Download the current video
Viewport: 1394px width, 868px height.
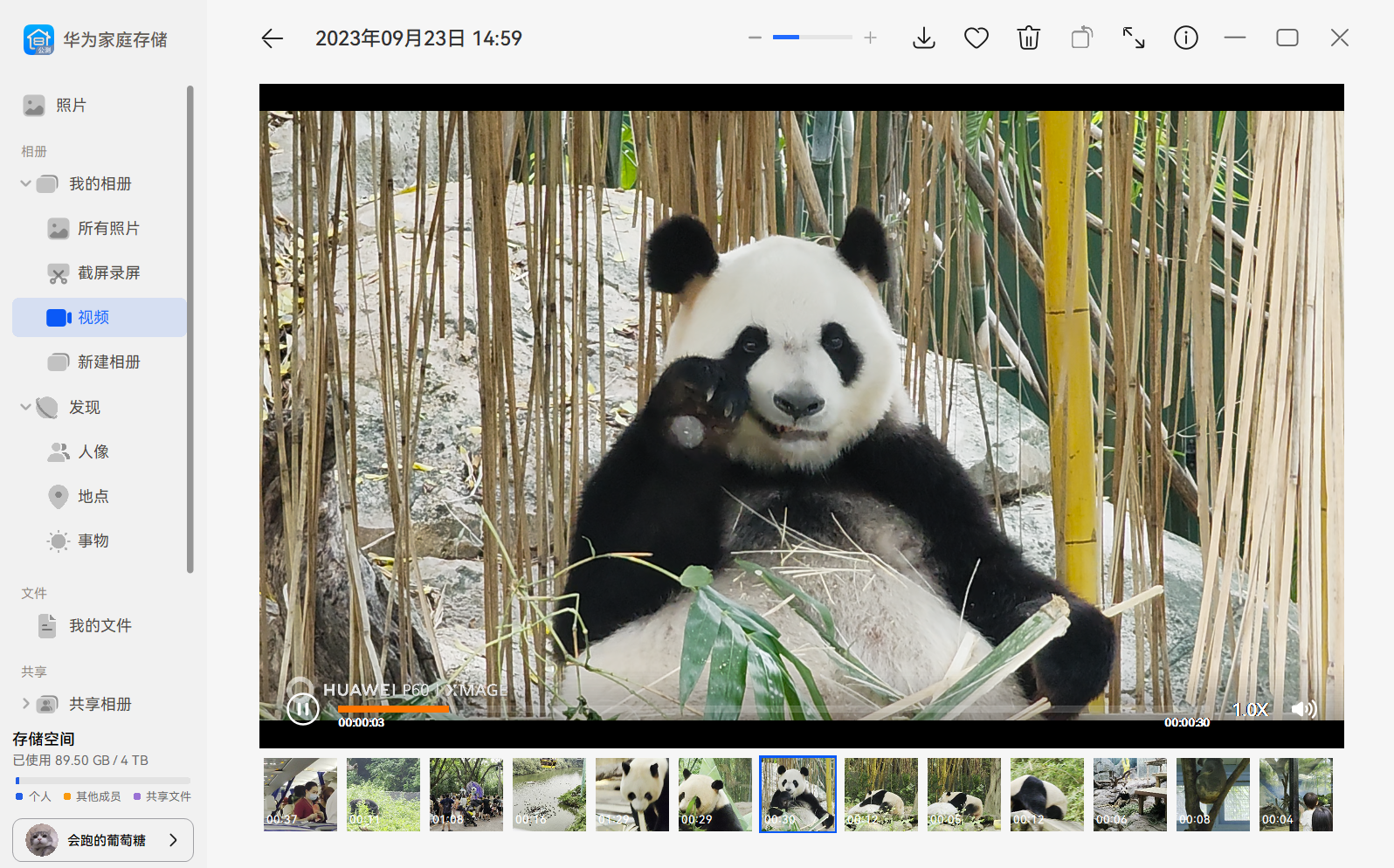[x=923, y=38]
